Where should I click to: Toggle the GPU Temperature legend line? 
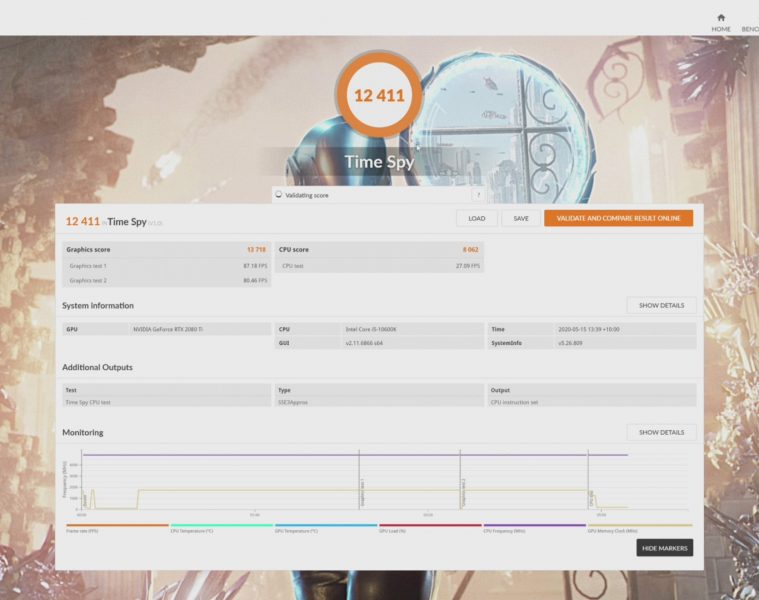(x=326, y=528)
